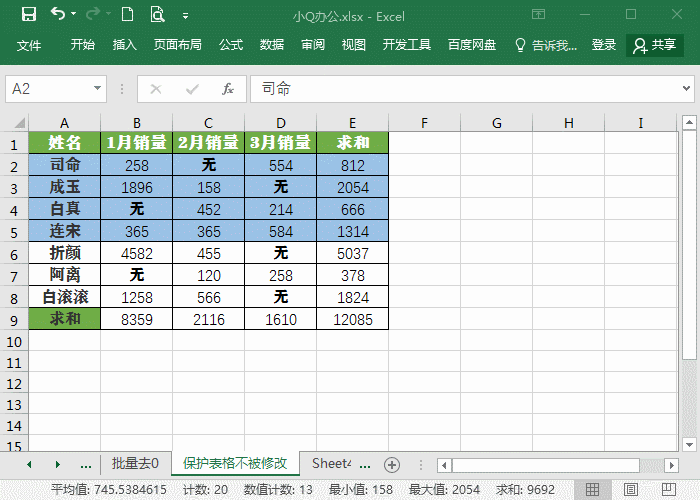Click horizontal scrollbar right arrow
Viewport: 700px width, 500px height.
[671, 465]
